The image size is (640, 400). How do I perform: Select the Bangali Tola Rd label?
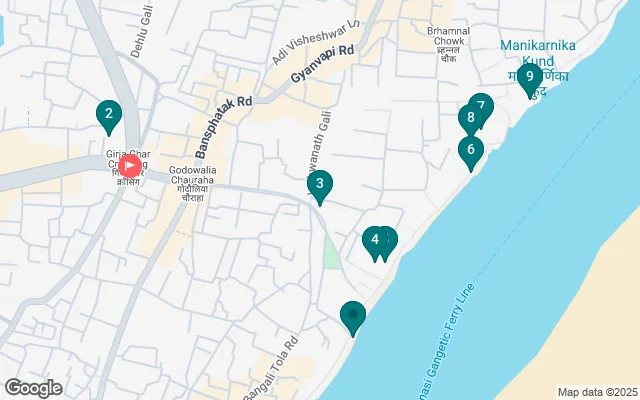(271, 368)
